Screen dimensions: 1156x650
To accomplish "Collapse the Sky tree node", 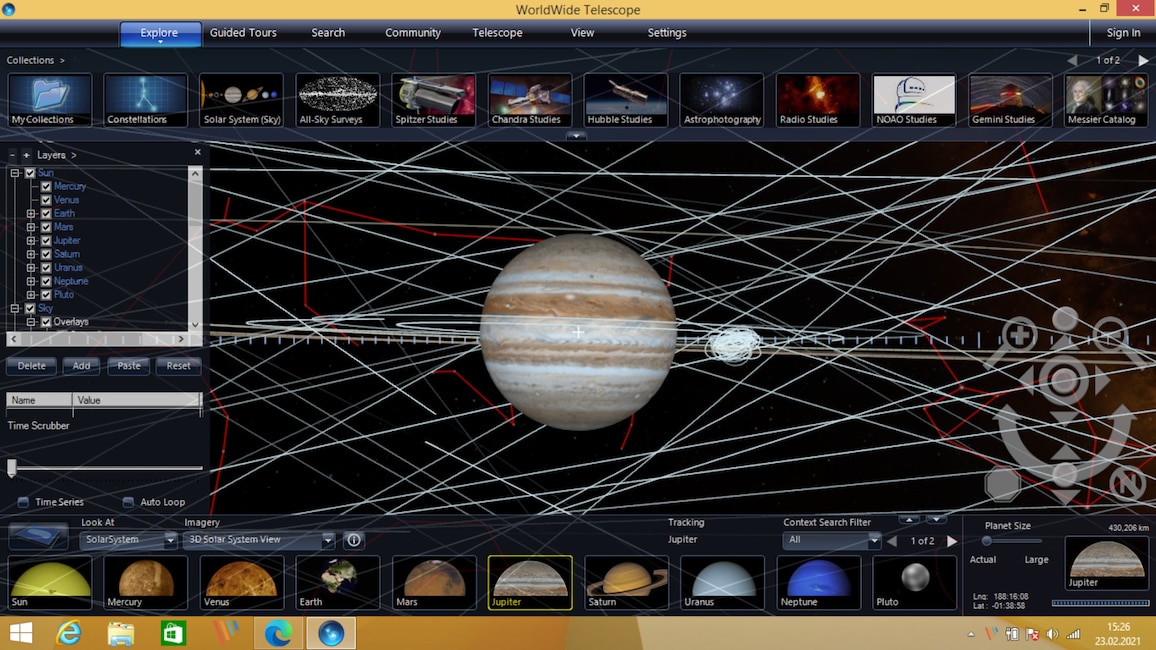I will coord(15,308).
